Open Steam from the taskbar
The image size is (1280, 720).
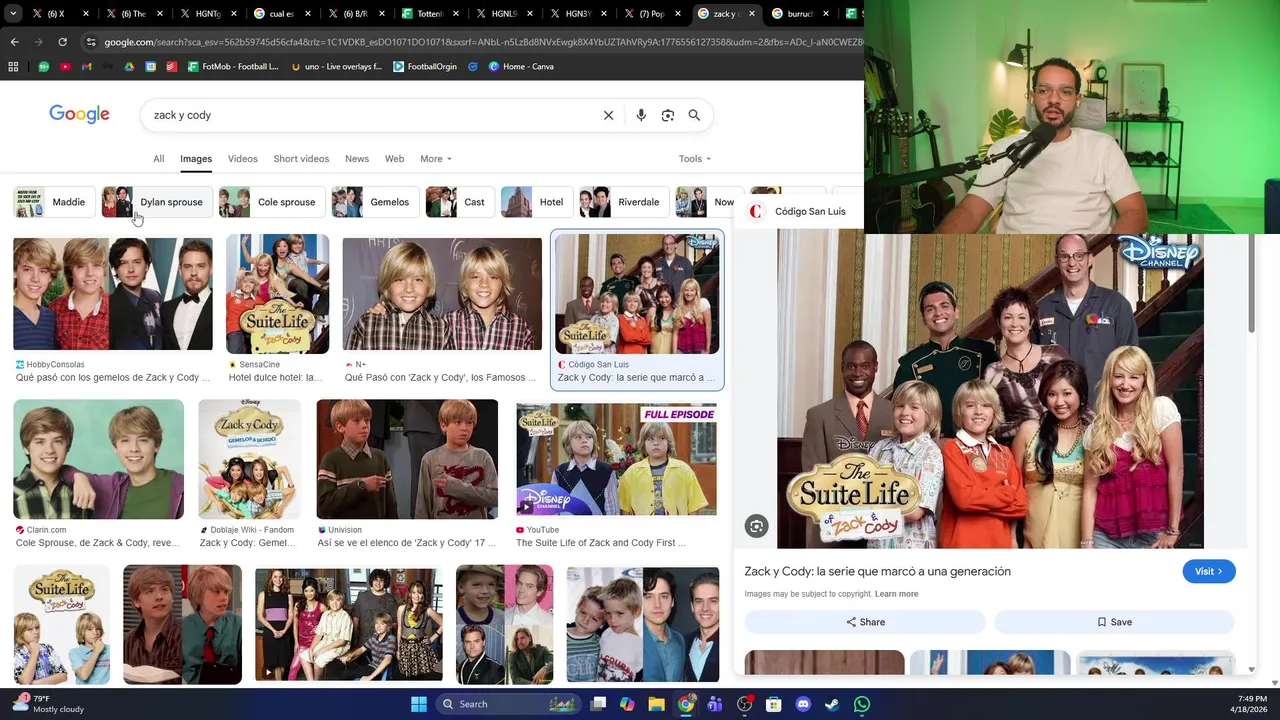(x=832, y=704)
